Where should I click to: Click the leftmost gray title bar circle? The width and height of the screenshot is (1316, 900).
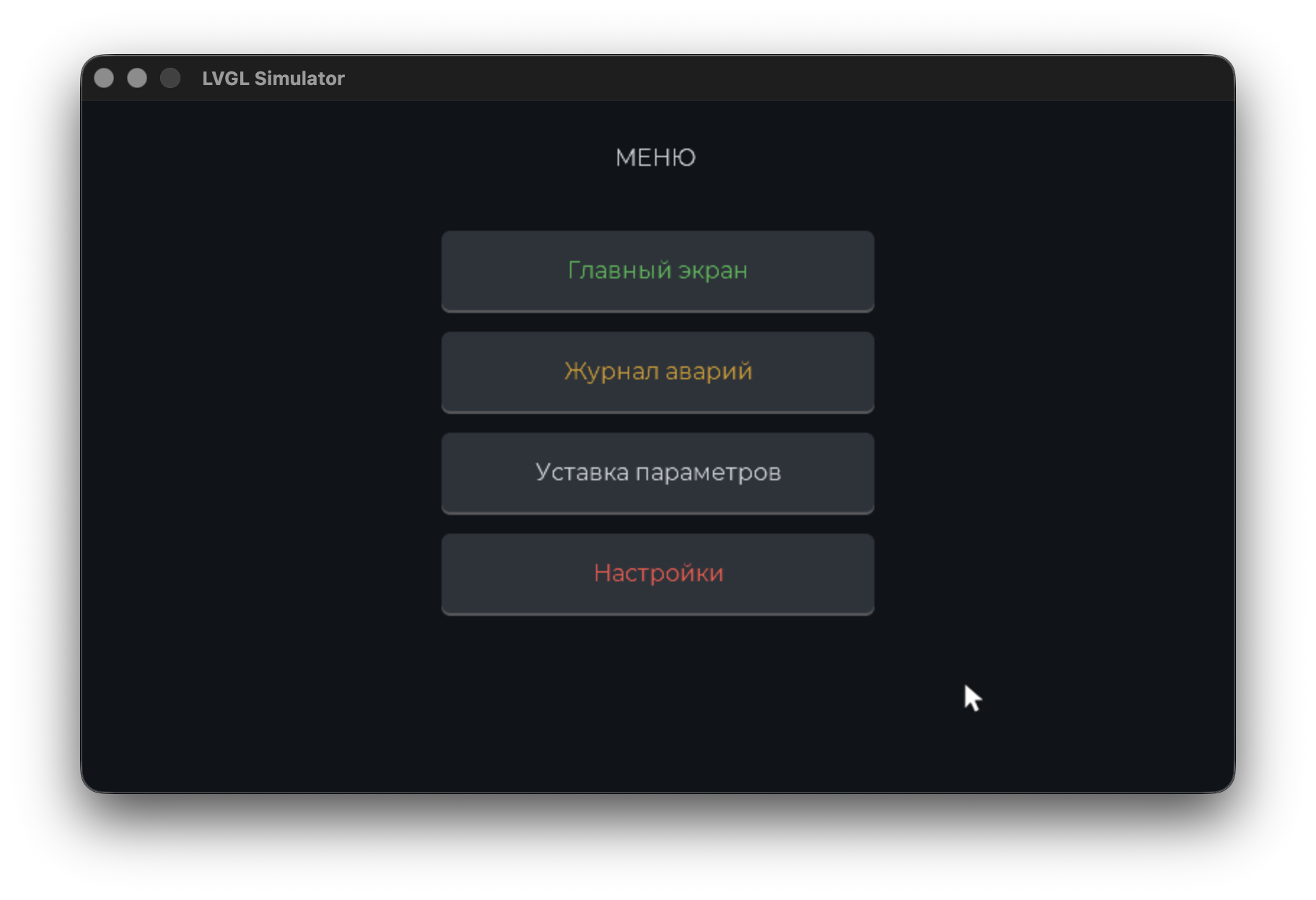[104, 78]
